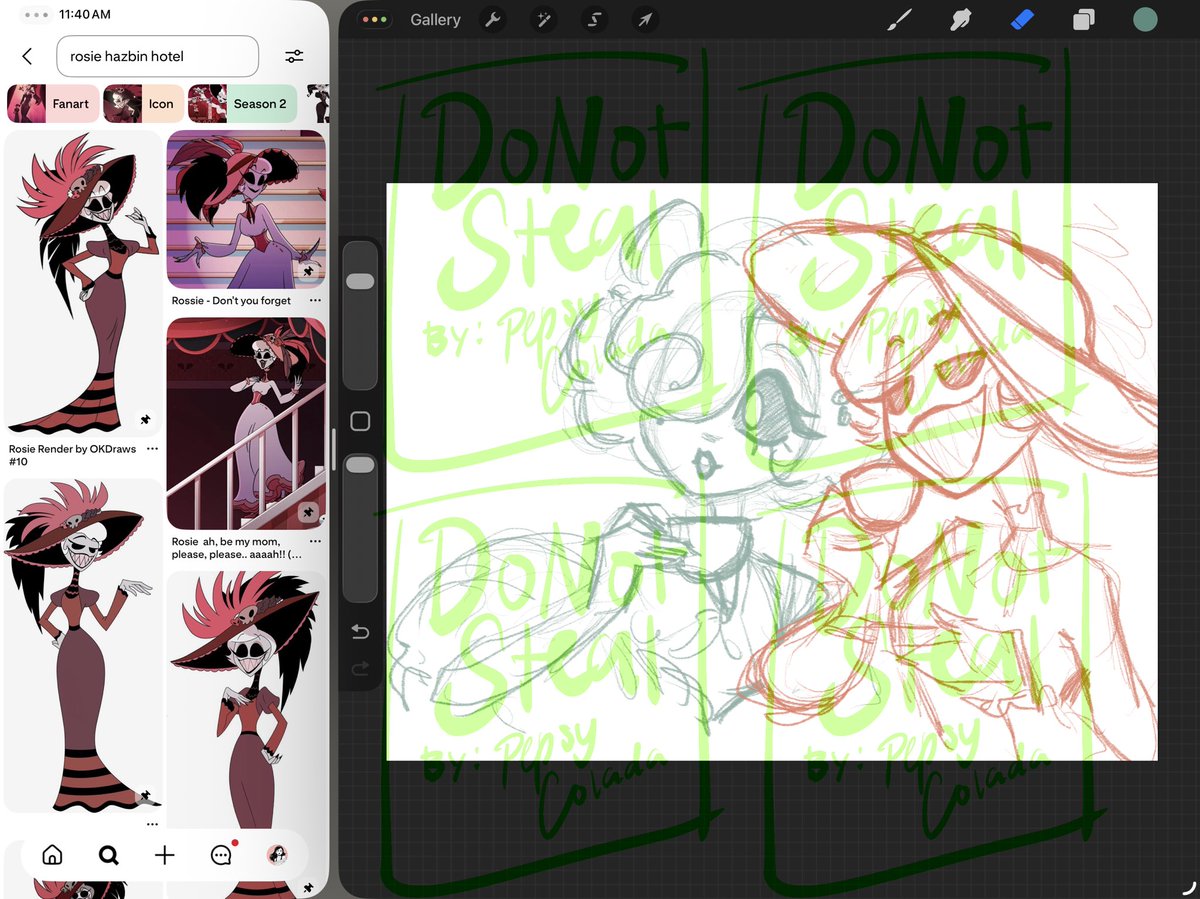The height and width of the screenshot is (899, 1200).
Task: Open 'Rosie Render by OKDraws' pin
Action: [83, 283]
